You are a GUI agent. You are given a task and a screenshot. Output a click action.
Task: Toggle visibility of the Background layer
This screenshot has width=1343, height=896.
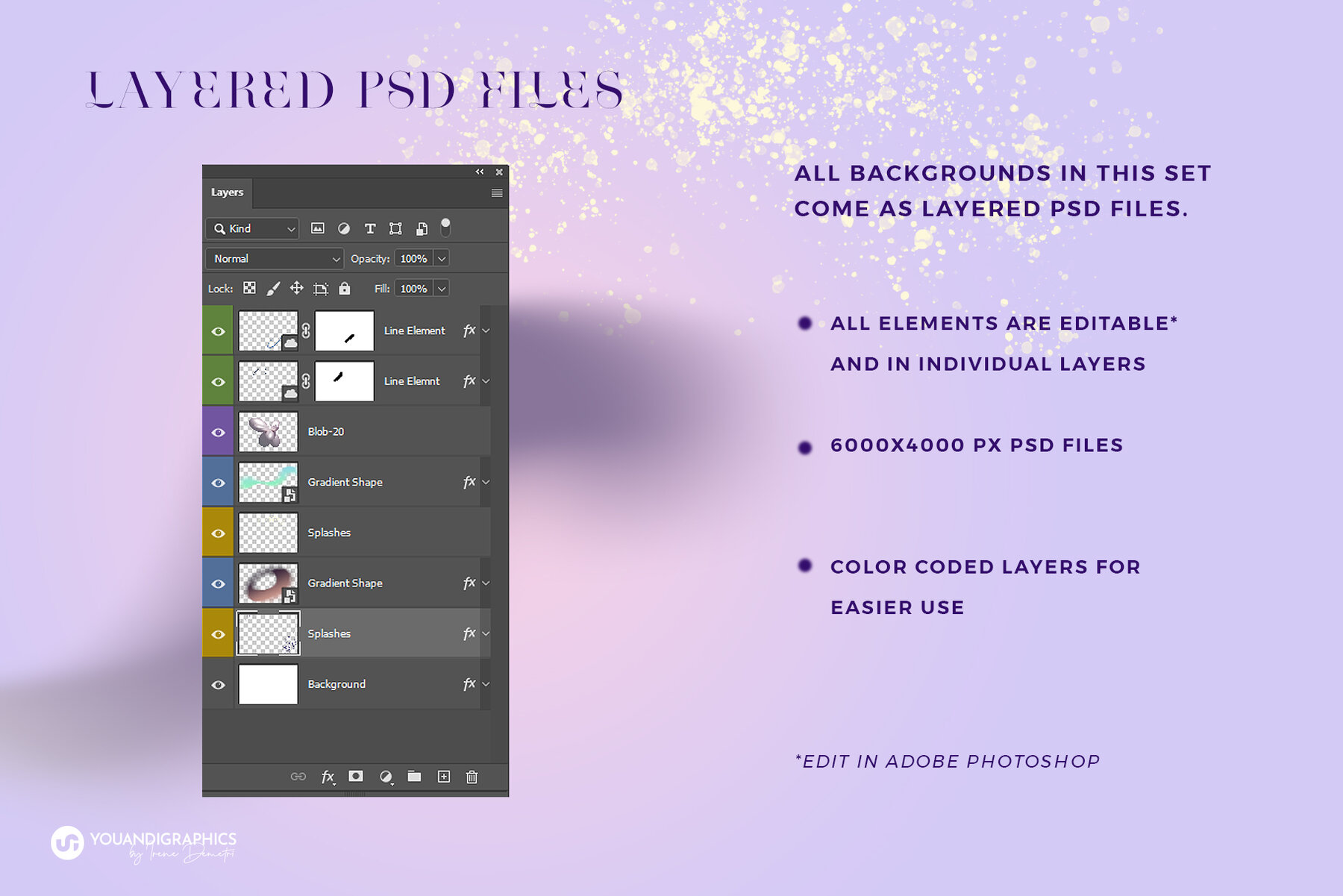click(218, 685)
